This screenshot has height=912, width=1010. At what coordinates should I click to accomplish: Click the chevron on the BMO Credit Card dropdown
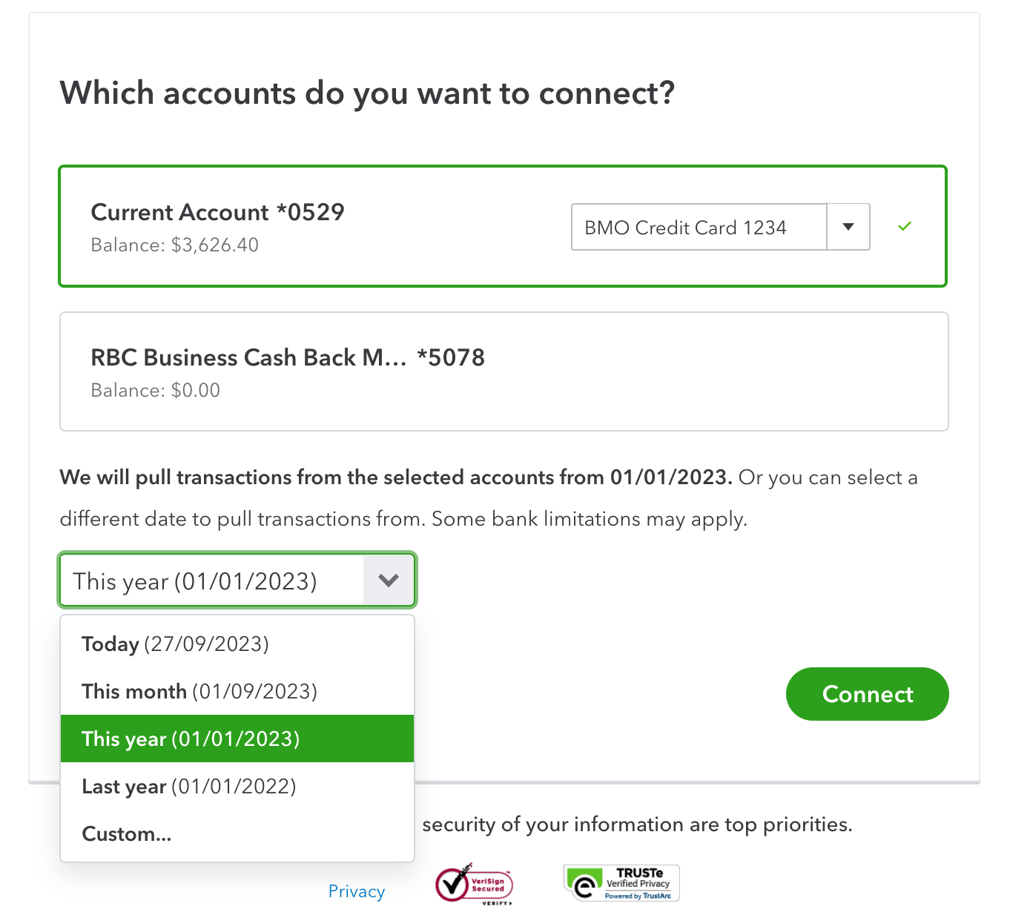847,227
